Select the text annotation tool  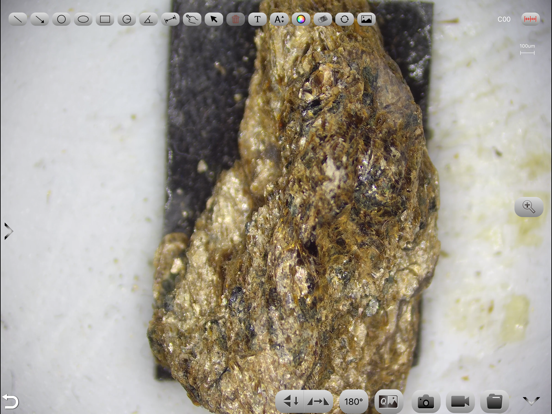[x=257, y=19]
